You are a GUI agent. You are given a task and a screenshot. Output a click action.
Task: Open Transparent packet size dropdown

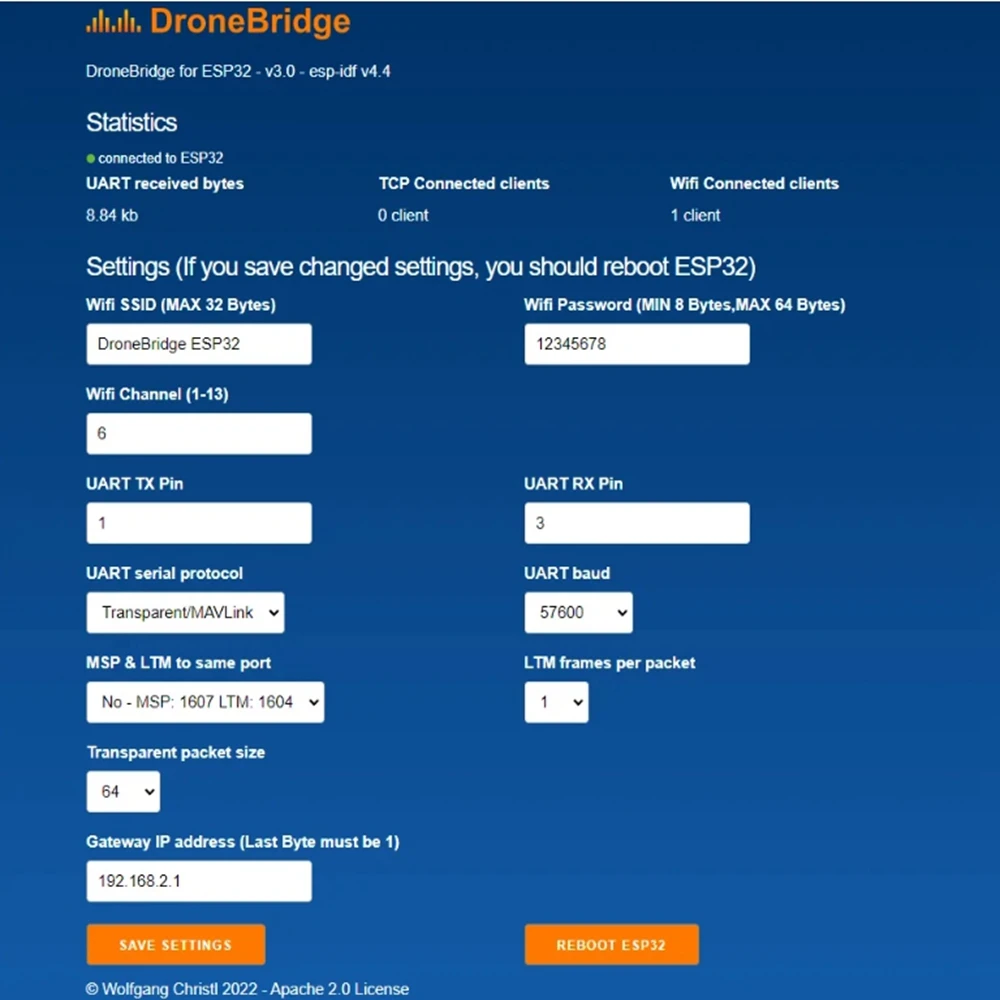point(123,791)
